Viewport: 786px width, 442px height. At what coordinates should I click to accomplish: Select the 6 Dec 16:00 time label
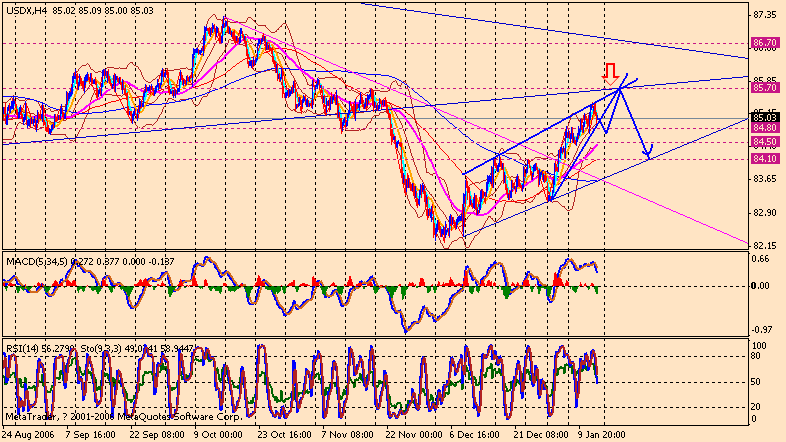[x=475, y=434]
